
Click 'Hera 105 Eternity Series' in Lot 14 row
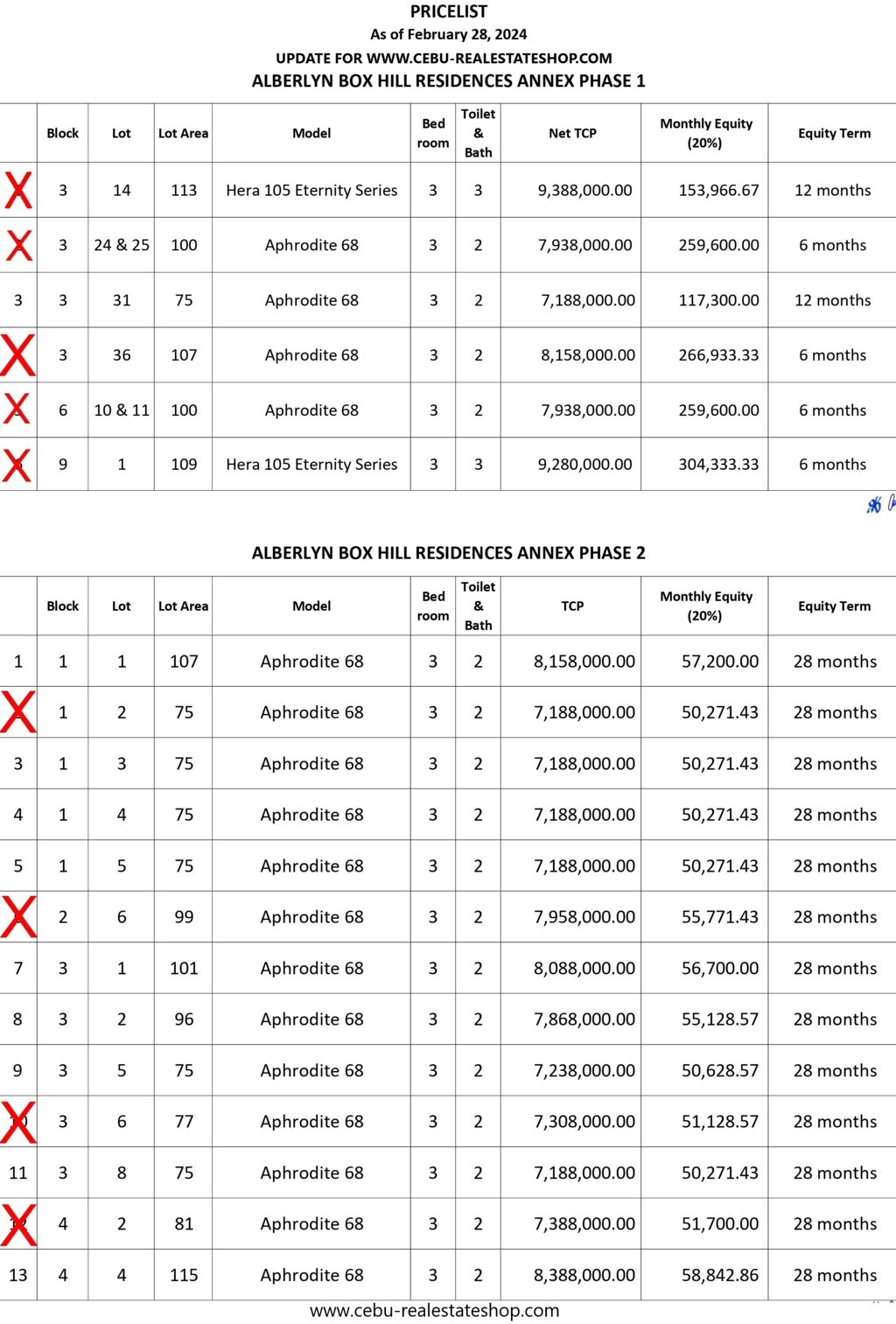[311, 190]
